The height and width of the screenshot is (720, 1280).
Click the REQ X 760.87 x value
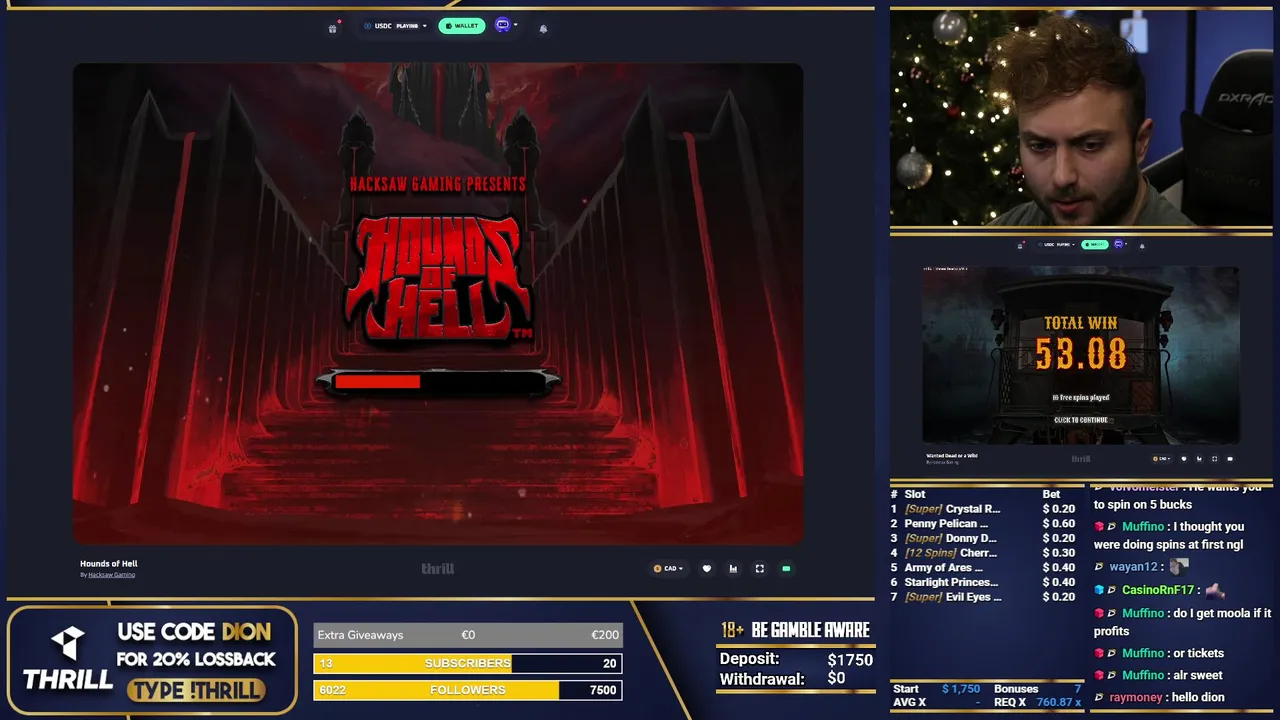click(1058, 702)
